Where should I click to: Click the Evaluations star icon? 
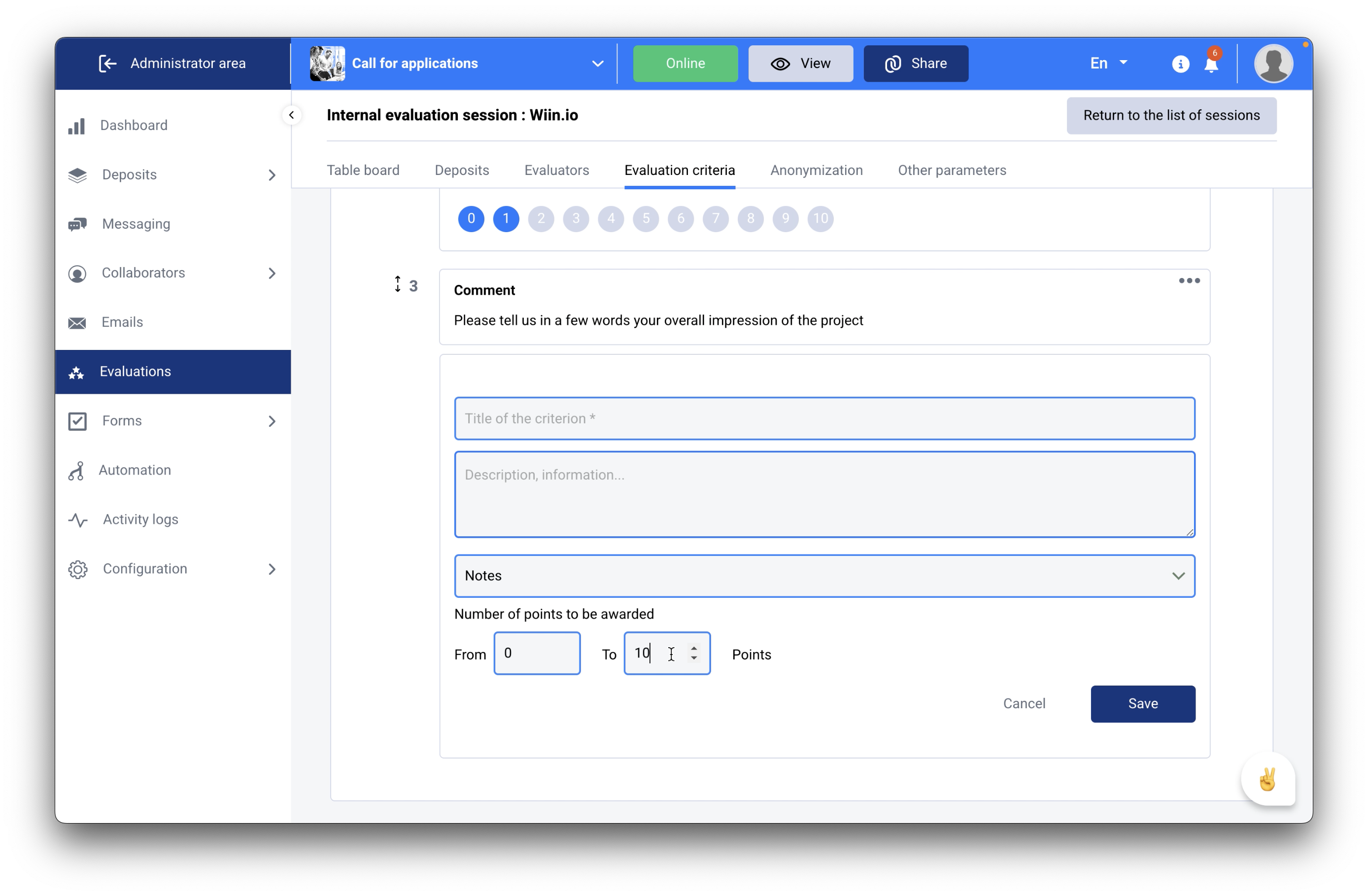click(76, 372)
